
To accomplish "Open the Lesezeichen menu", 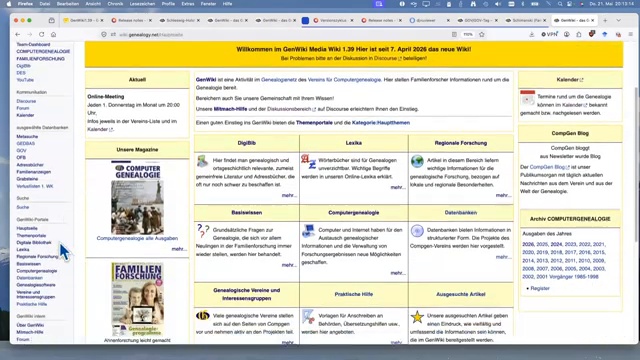I will (142, 4).
